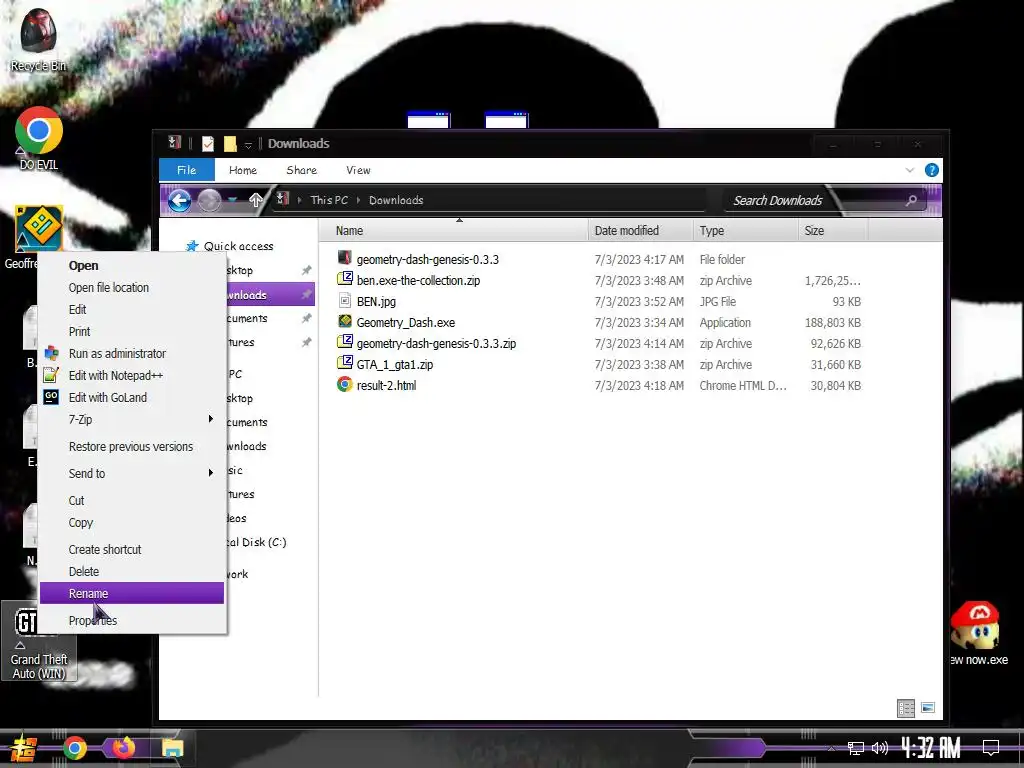Image resolution: width=1024 pixels, height=768 pixels.
Task: Open the Mario exe desktop icon
Action: pos(977,633)
